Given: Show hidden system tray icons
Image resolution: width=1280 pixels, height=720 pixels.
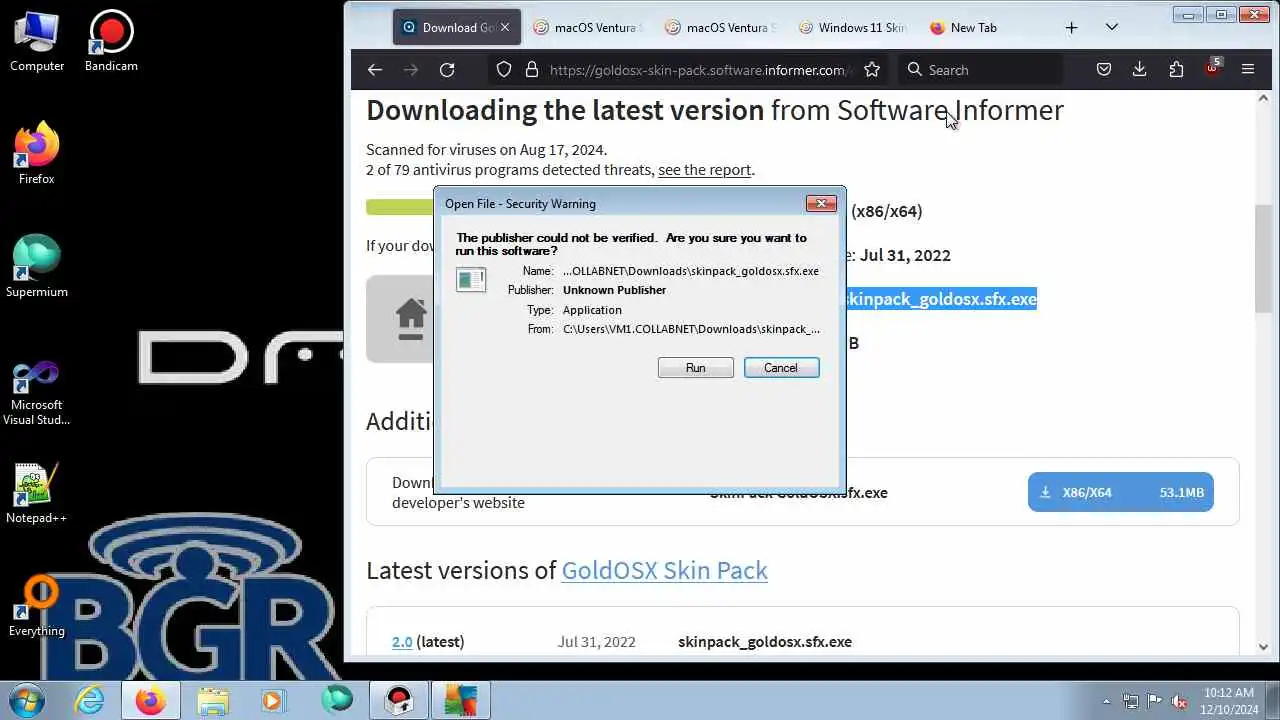Looking at the screenshot, I should (1106, 701).
